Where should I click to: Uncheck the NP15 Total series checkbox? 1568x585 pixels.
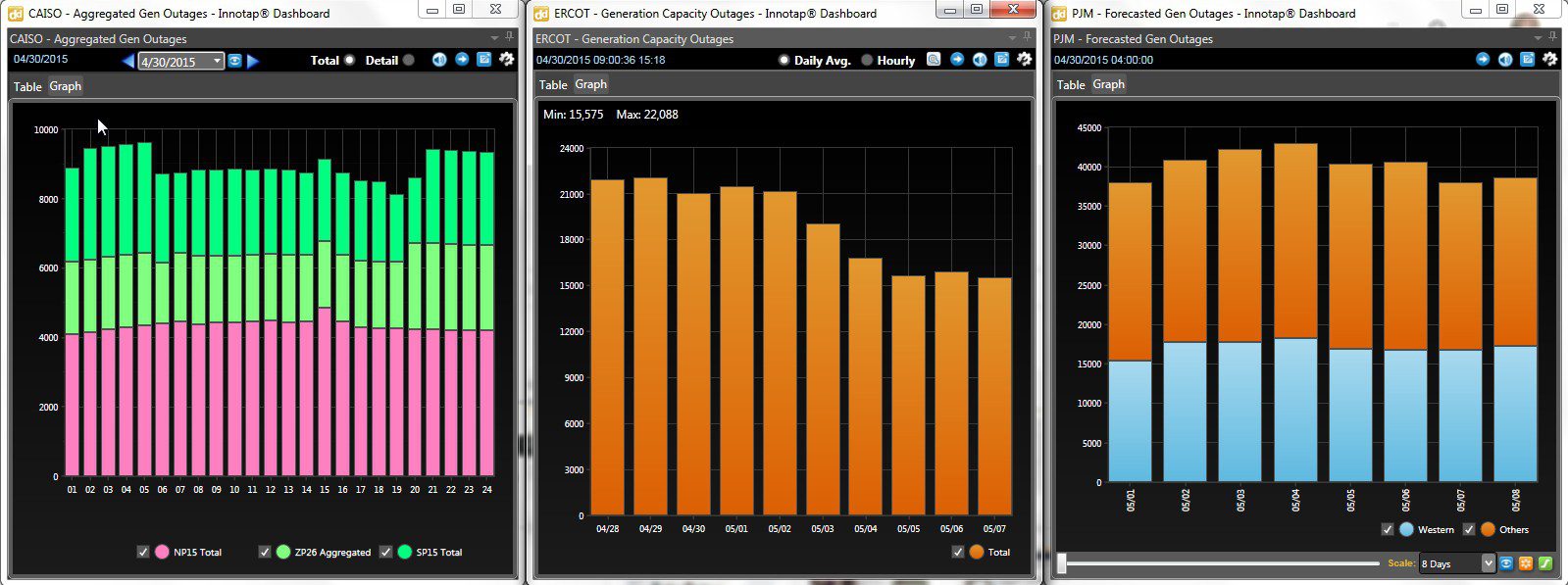[143, 552]
